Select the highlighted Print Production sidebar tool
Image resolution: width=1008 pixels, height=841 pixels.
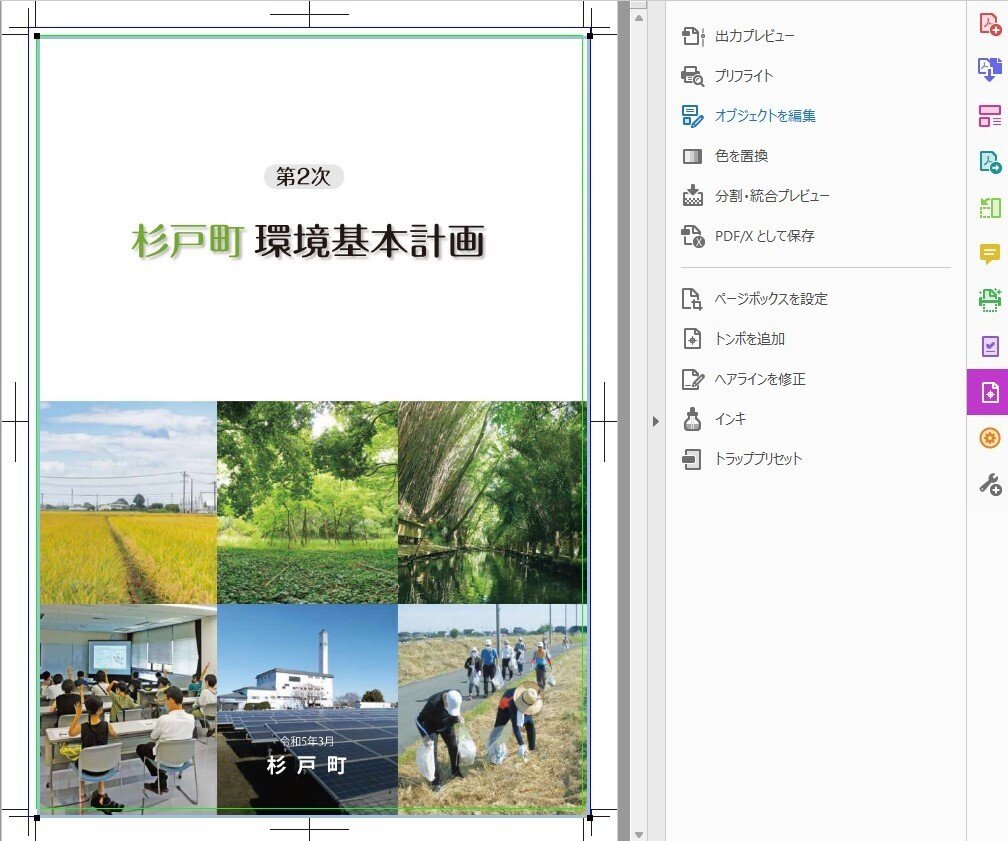[x=988, y=392]
